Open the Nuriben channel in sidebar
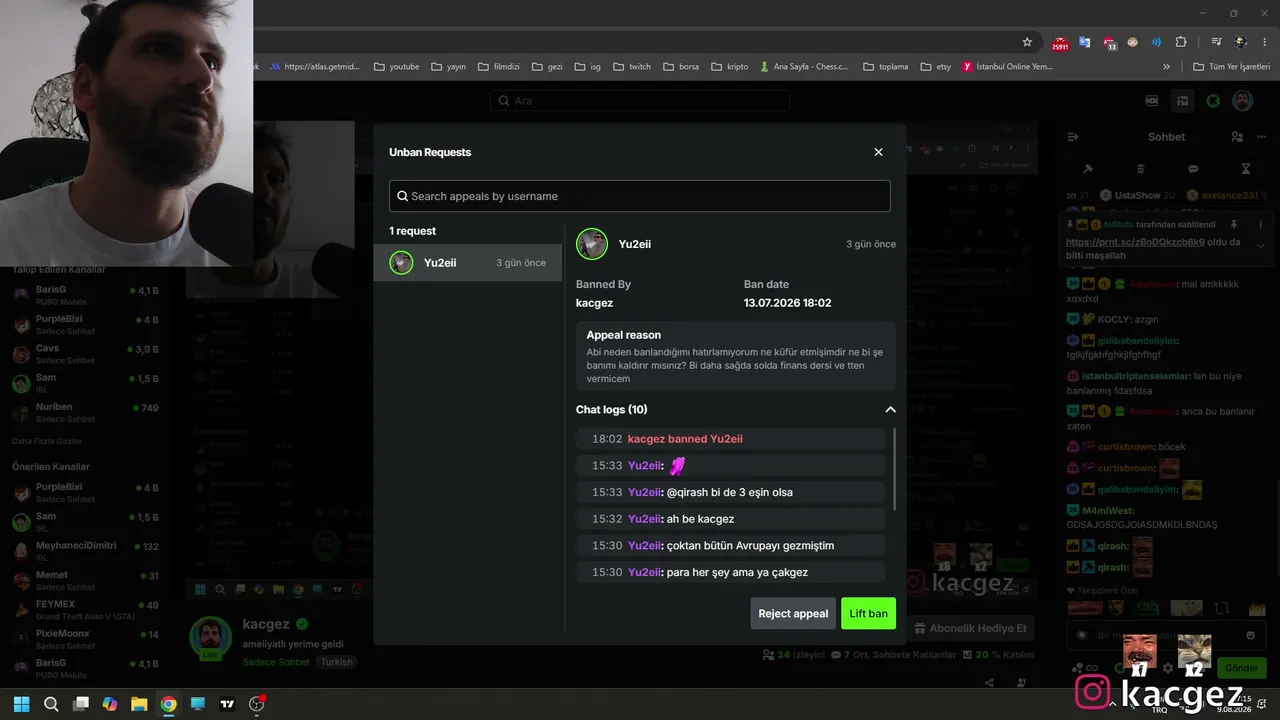This screenshot has height=720, width=1280. pos(85,412)
